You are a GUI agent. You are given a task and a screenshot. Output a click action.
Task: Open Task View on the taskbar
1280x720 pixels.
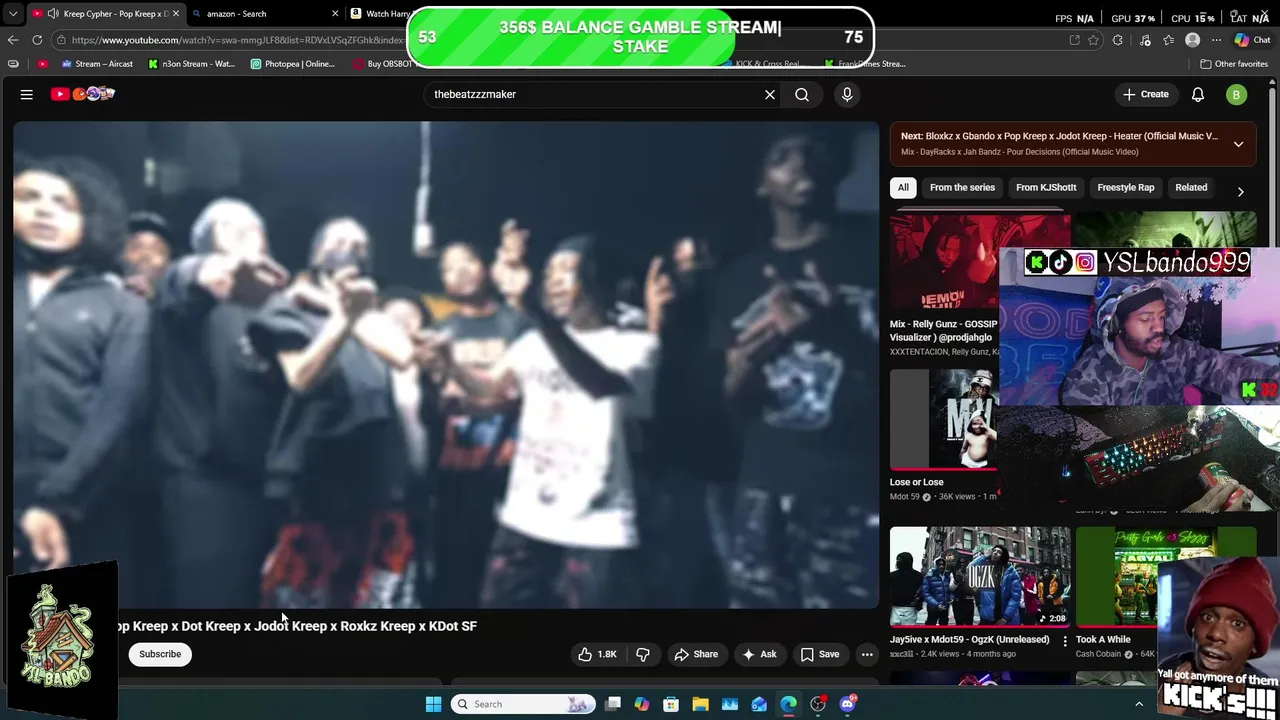coord(613,704)
